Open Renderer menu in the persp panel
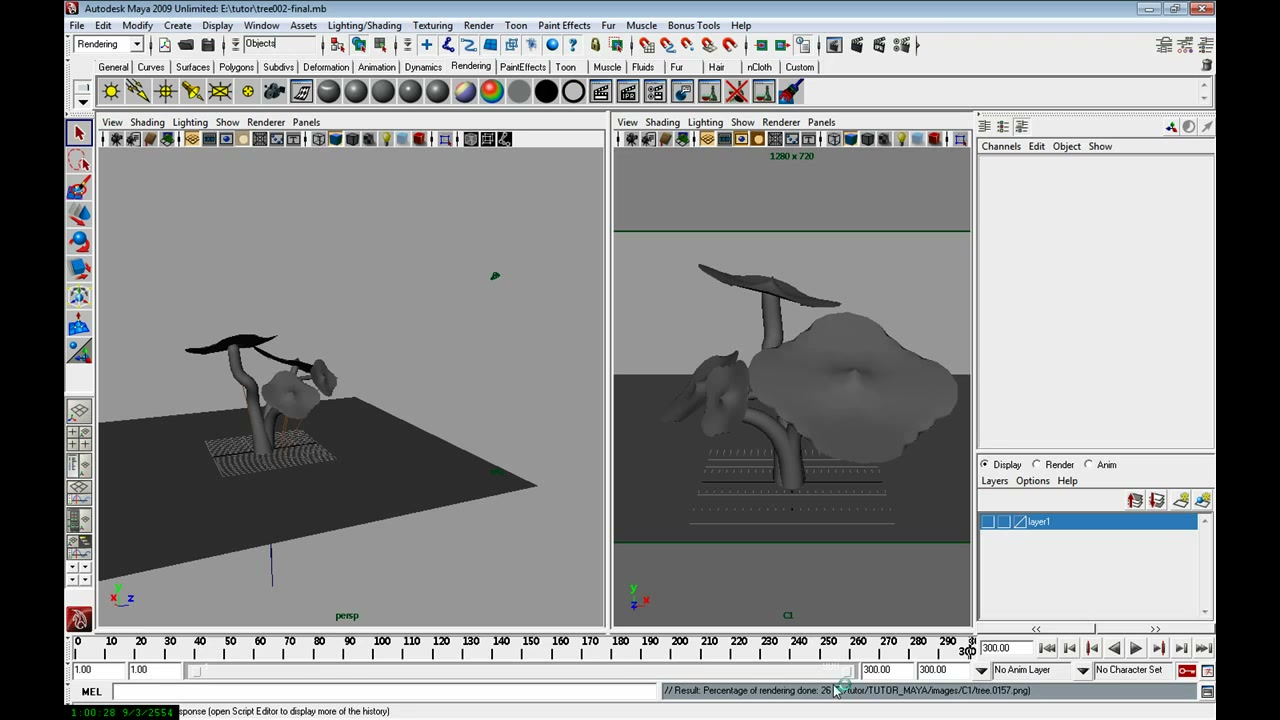Viewport: 1280px width, 720px height. pyautogui.click(x=266, y=122)
